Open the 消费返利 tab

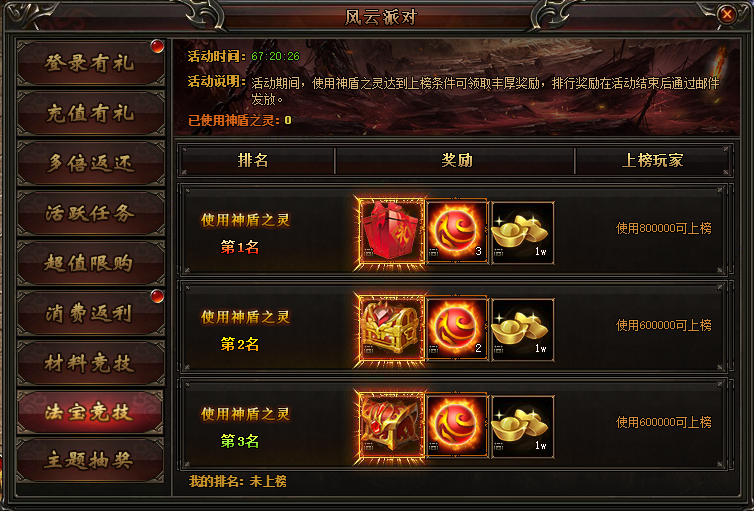tap(91, 313)
